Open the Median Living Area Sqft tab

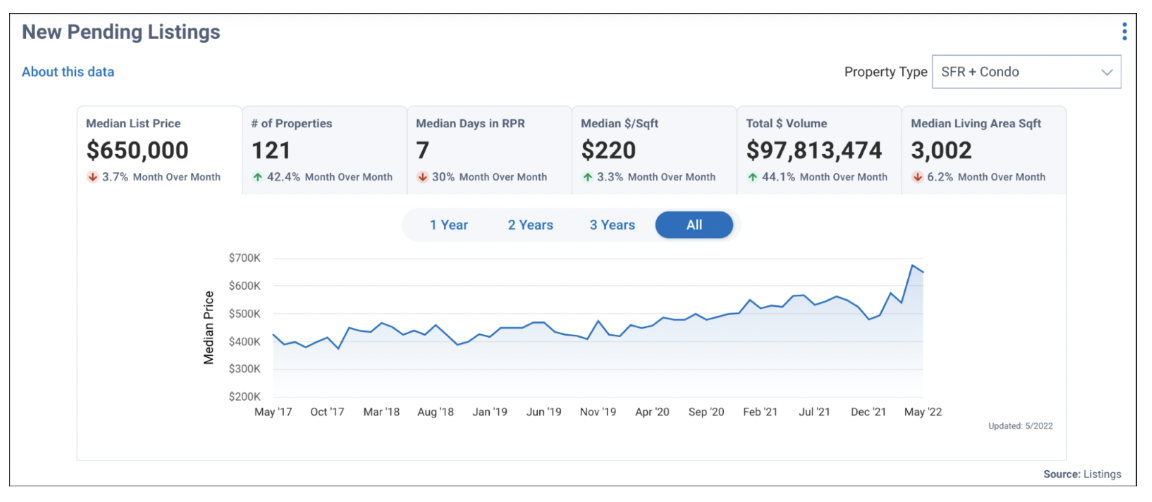point(984,151)
